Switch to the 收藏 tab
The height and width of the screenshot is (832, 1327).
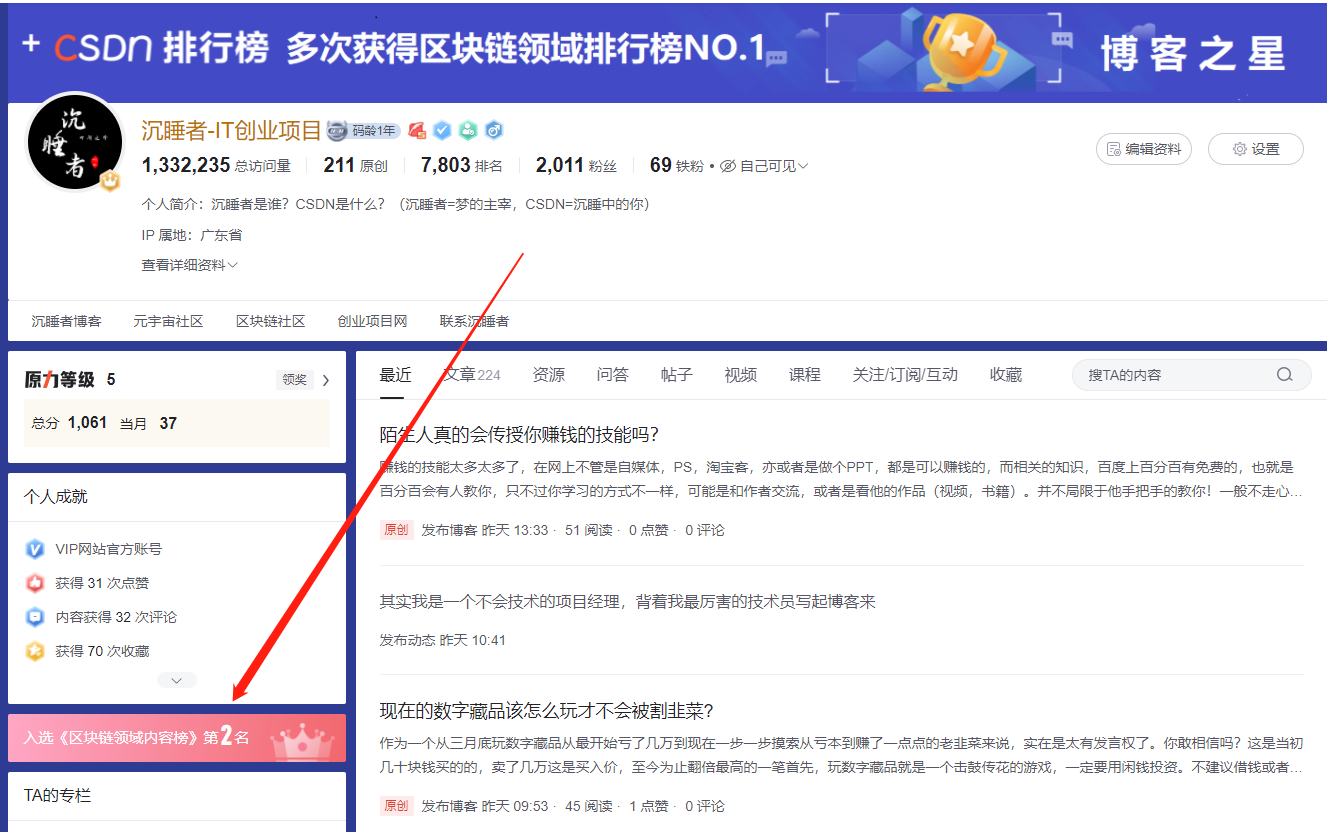1006,375
